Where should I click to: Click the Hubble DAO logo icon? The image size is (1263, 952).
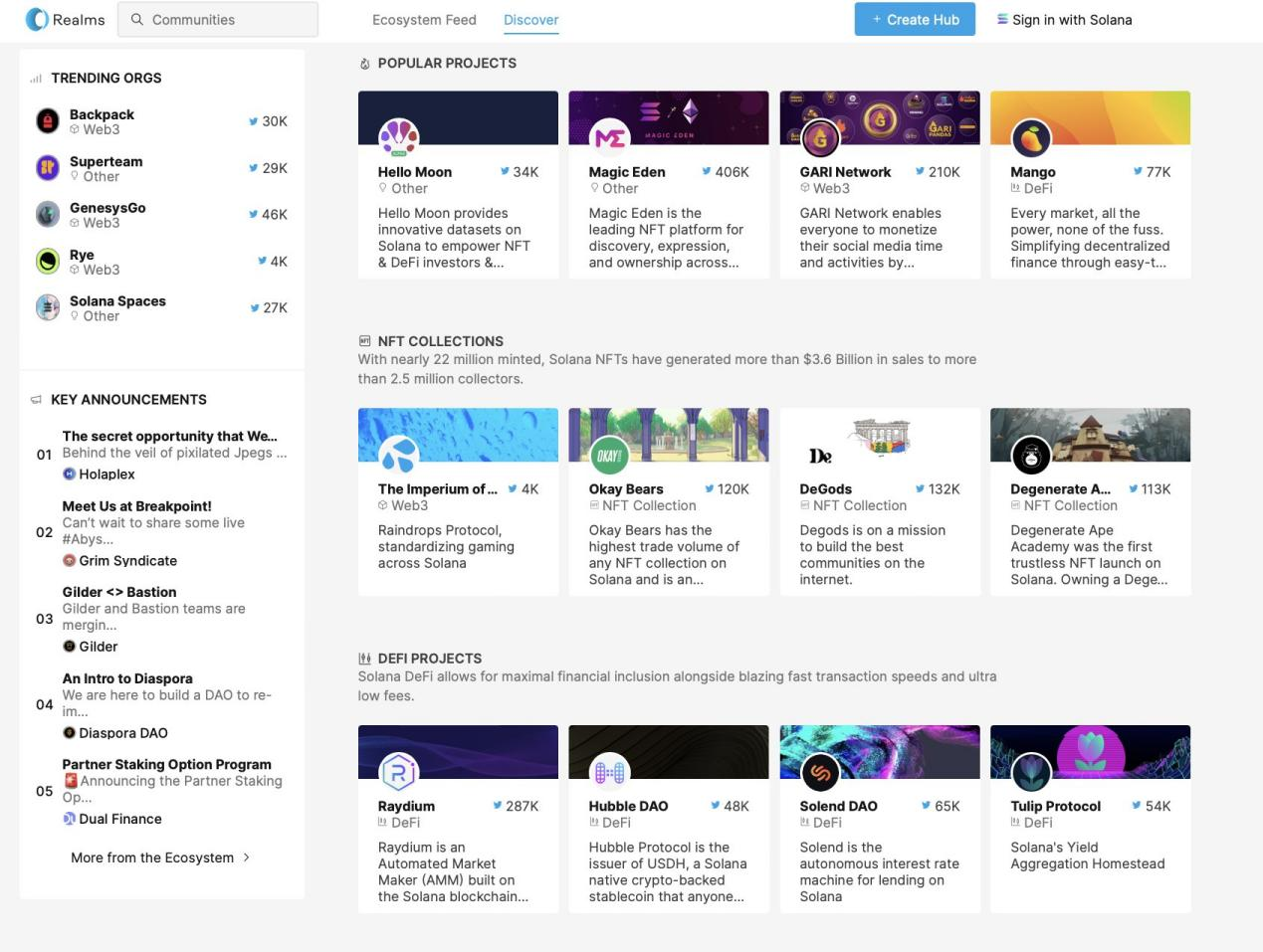click(609, 773)
